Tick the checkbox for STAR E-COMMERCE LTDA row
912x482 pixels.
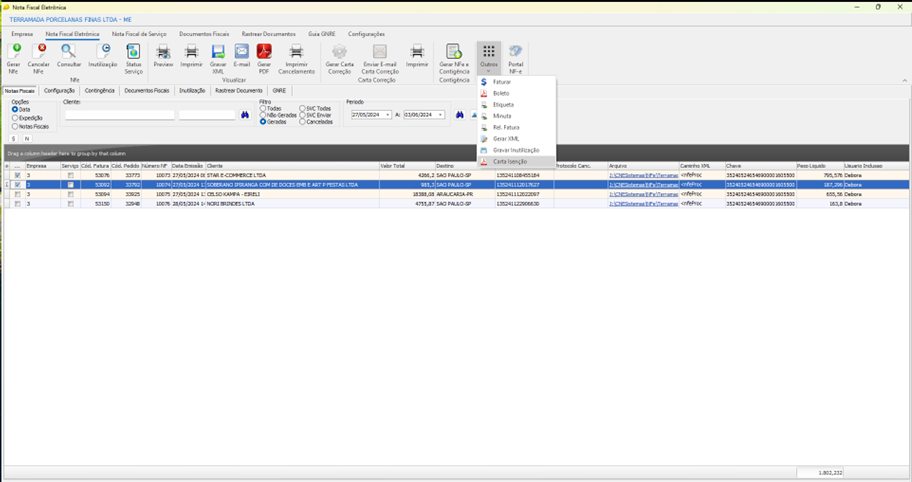17,175
